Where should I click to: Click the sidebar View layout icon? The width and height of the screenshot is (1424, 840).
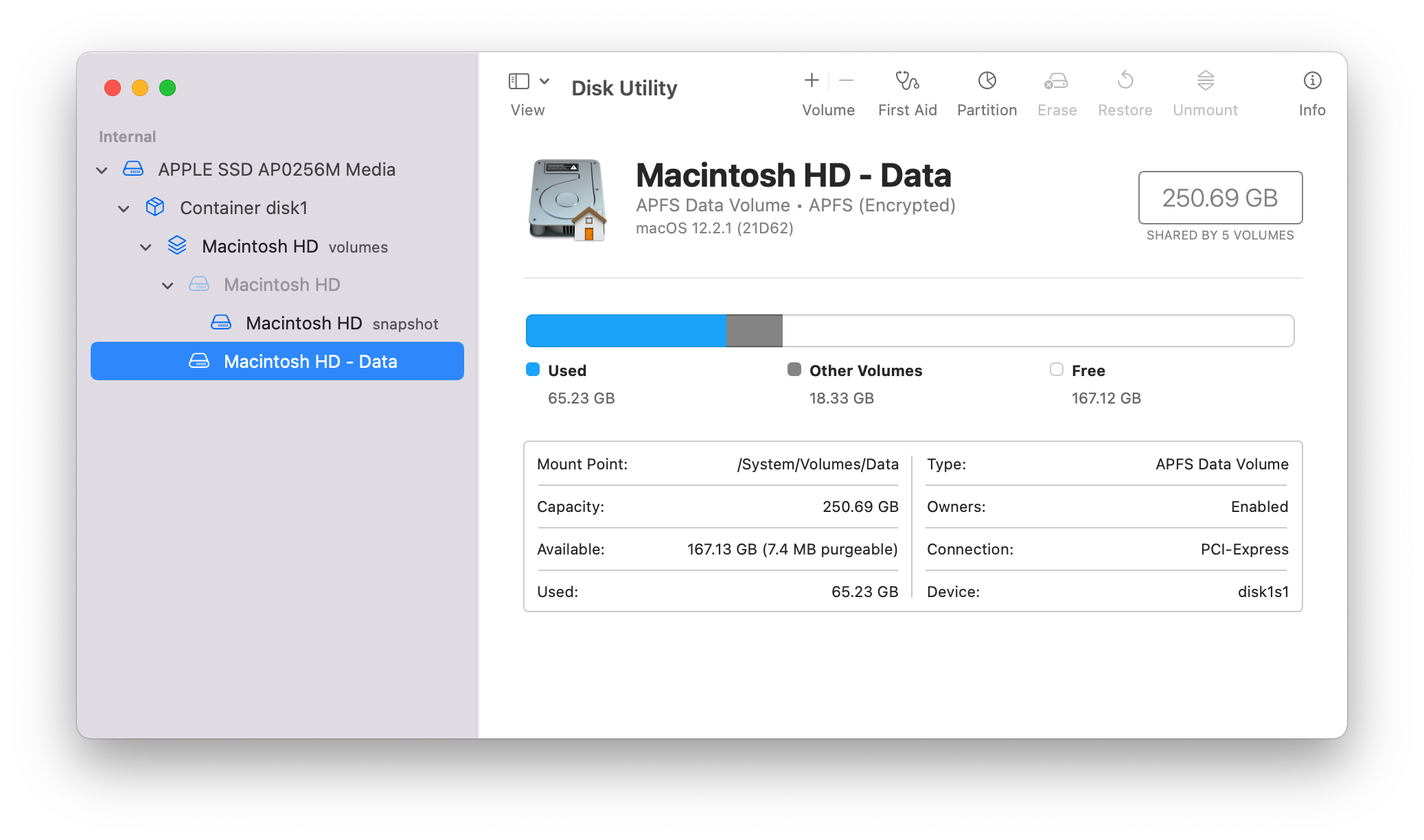point(518,82)
